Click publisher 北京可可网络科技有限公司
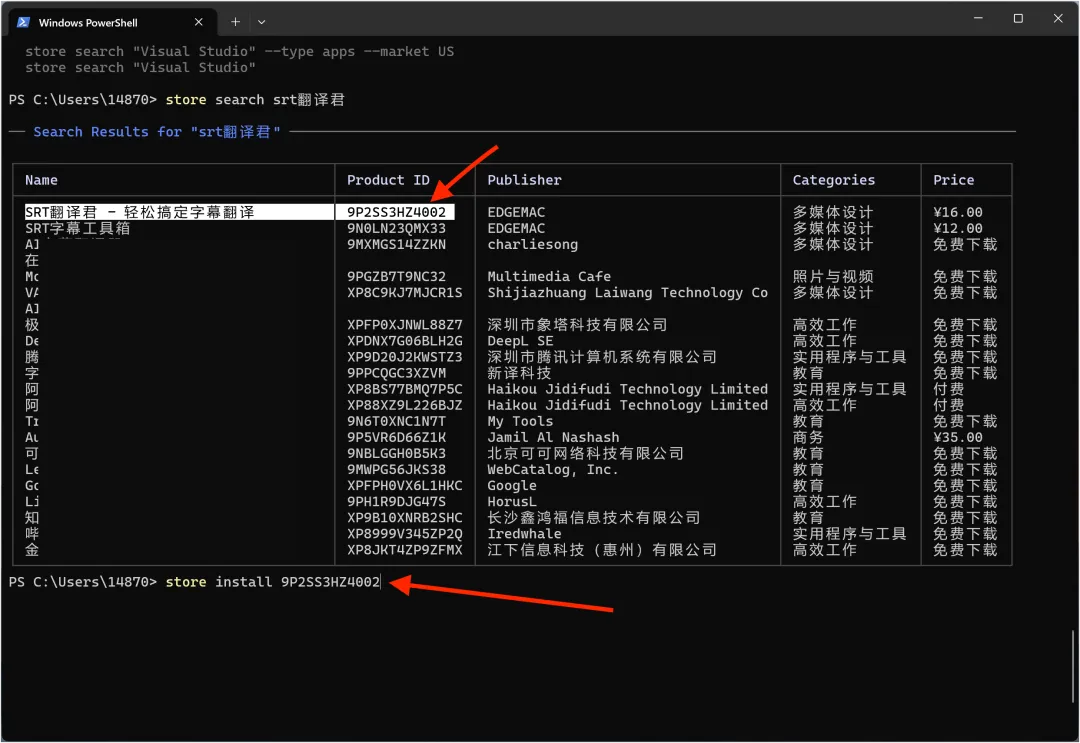Viewport: 1080px width, 743px height. click(x=585, y=453)
